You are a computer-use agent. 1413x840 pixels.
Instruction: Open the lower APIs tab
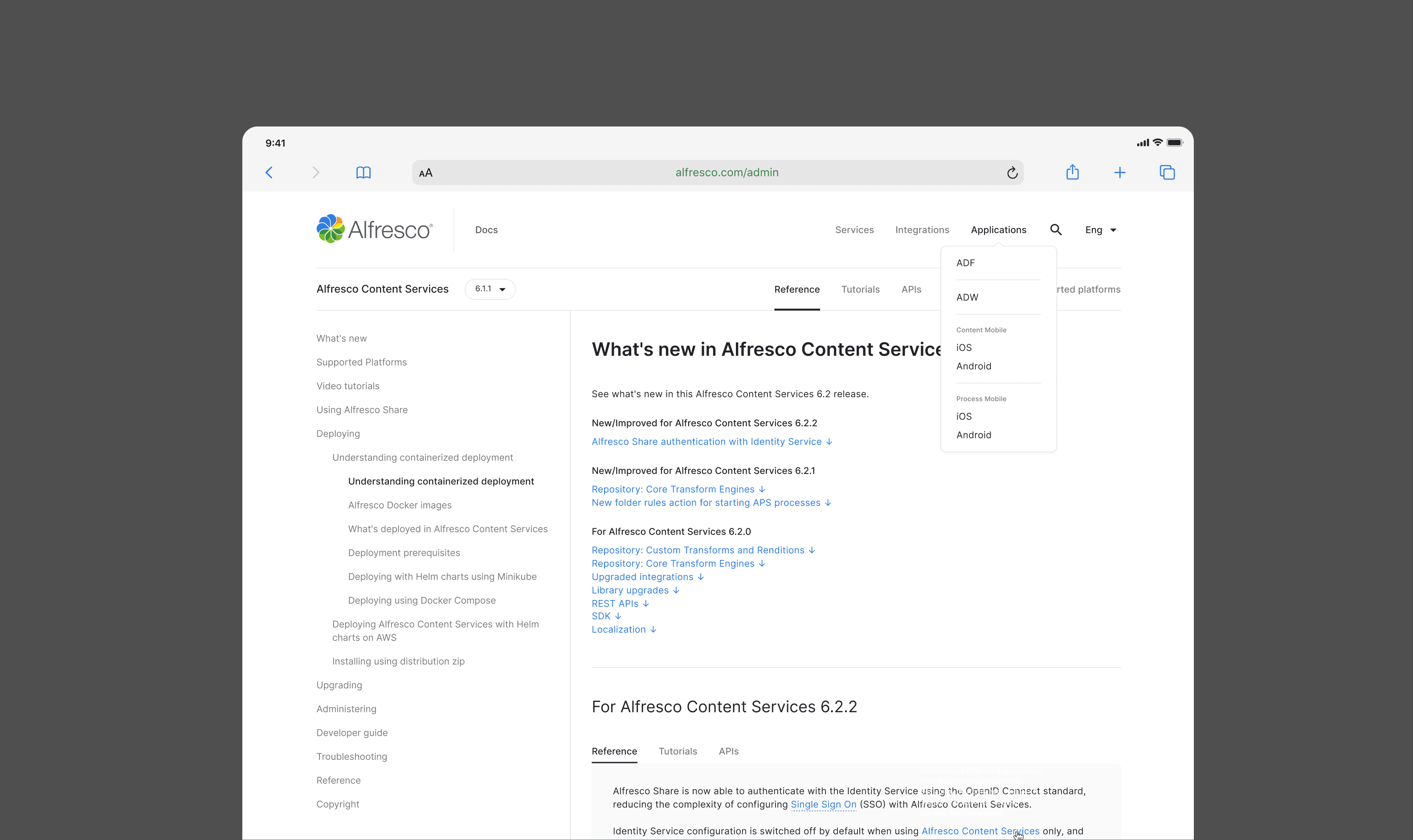point(728,751)
